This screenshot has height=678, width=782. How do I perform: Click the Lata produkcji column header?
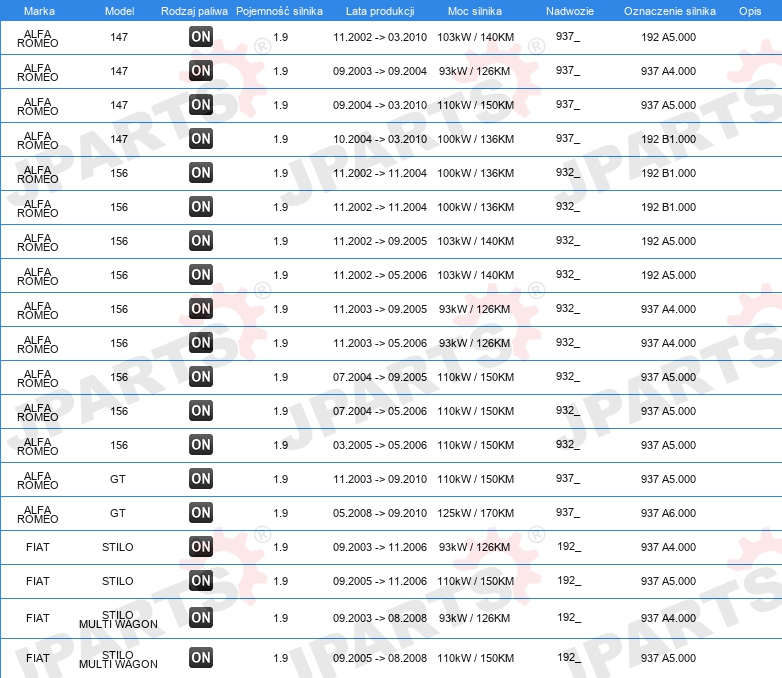click(380, 11)
